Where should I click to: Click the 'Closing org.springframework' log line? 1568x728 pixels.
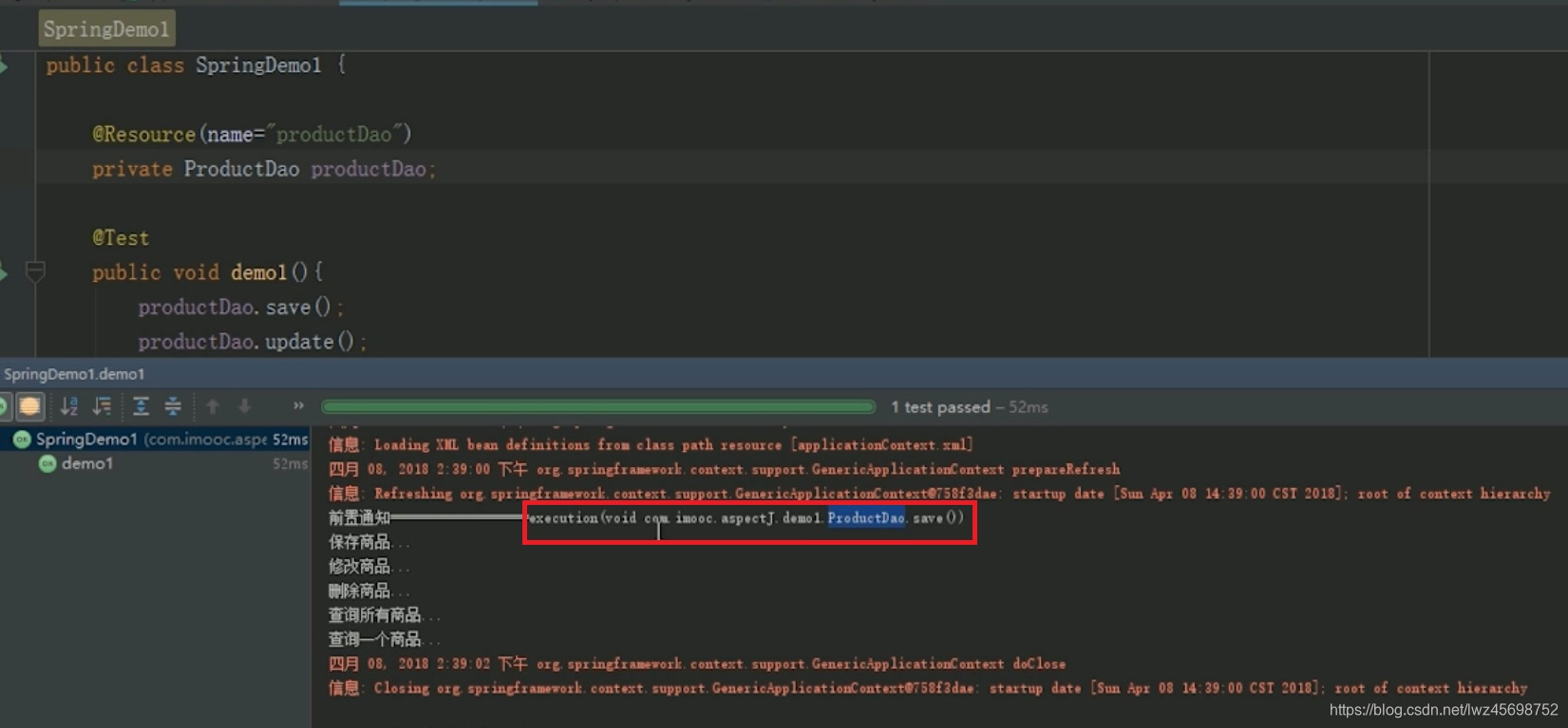(x=928, y=687)
